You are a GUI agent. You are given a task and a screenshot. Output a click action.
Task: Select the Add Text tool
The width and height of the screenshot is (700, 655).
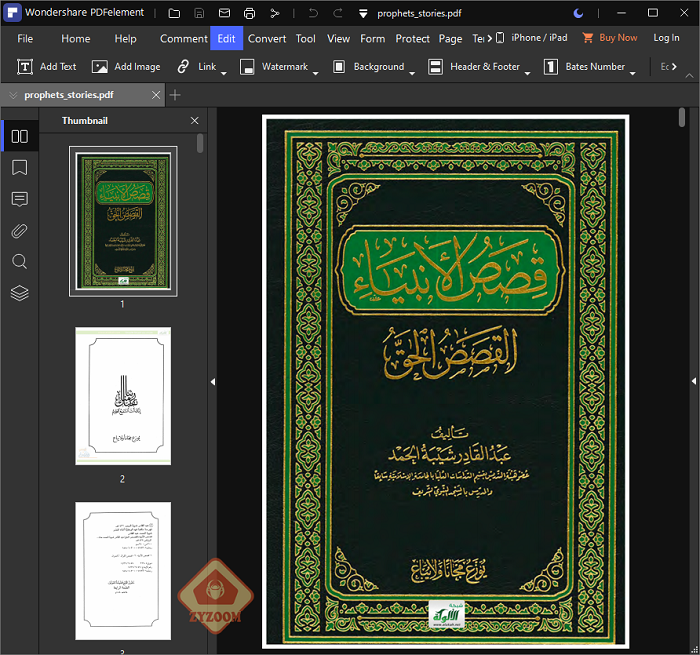[x=47, y=67]
